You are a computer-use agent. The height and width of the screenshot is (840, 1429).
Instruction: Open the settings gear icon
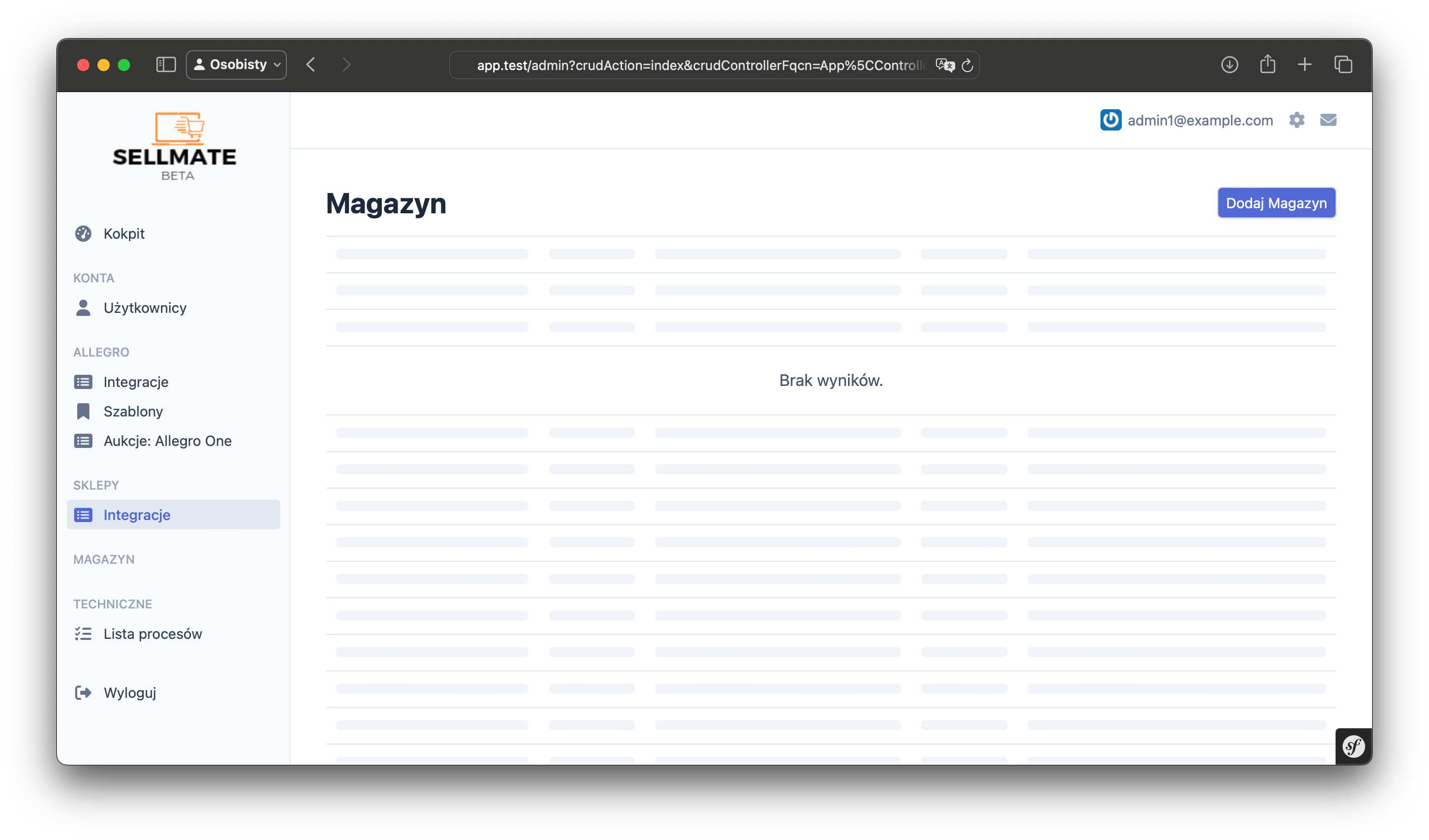point(1297,120)
